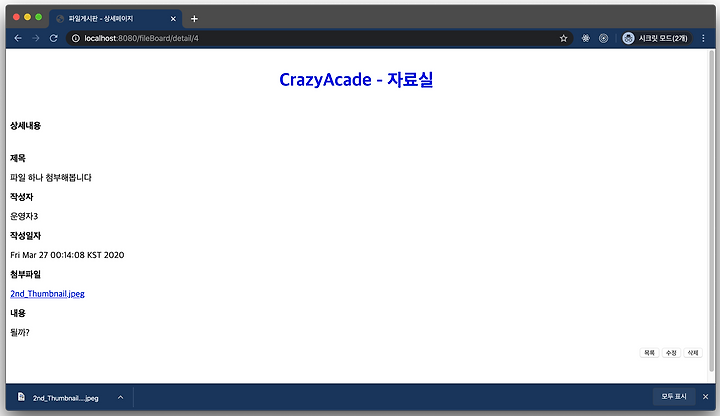Click the browser forward arrow

[x=36, y=38]
